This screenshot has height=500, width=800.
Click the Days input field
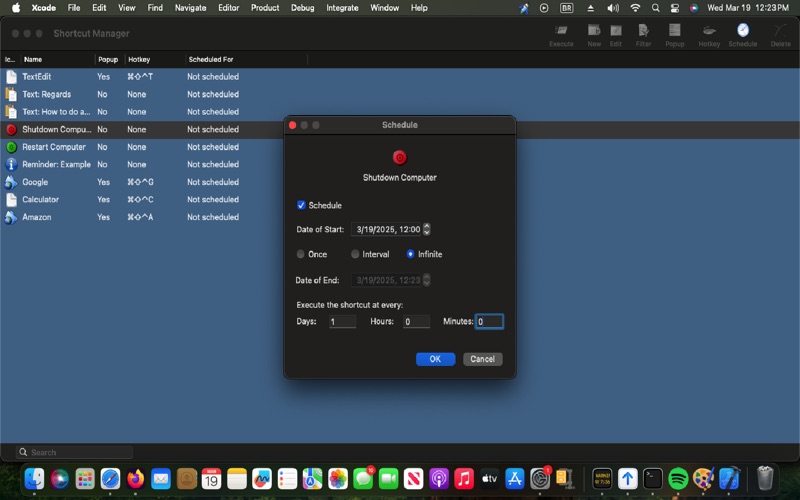click(x=342, y=322)
